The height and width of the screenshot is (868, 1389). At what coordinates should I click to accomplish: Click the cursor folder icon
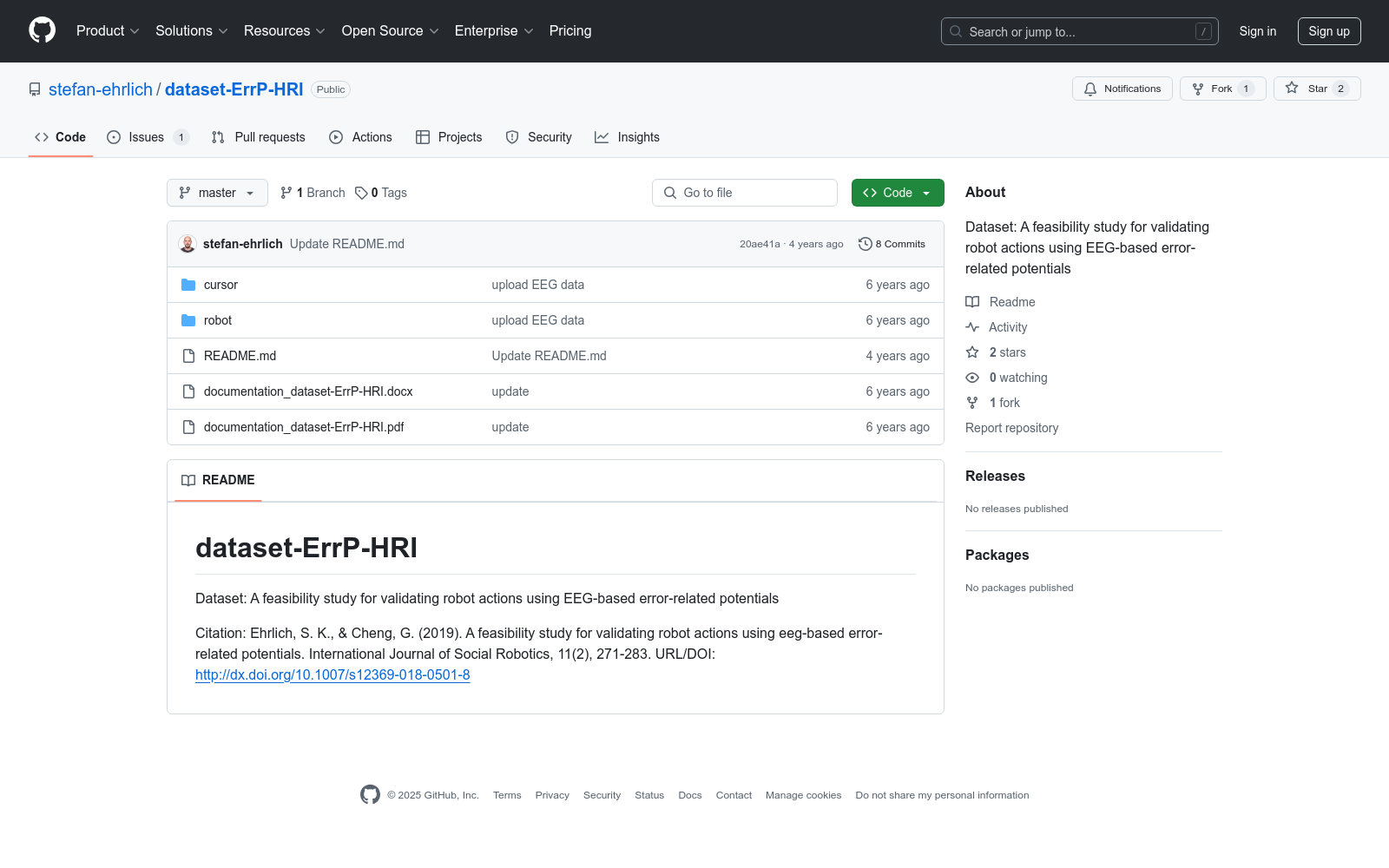click(188, 285)
